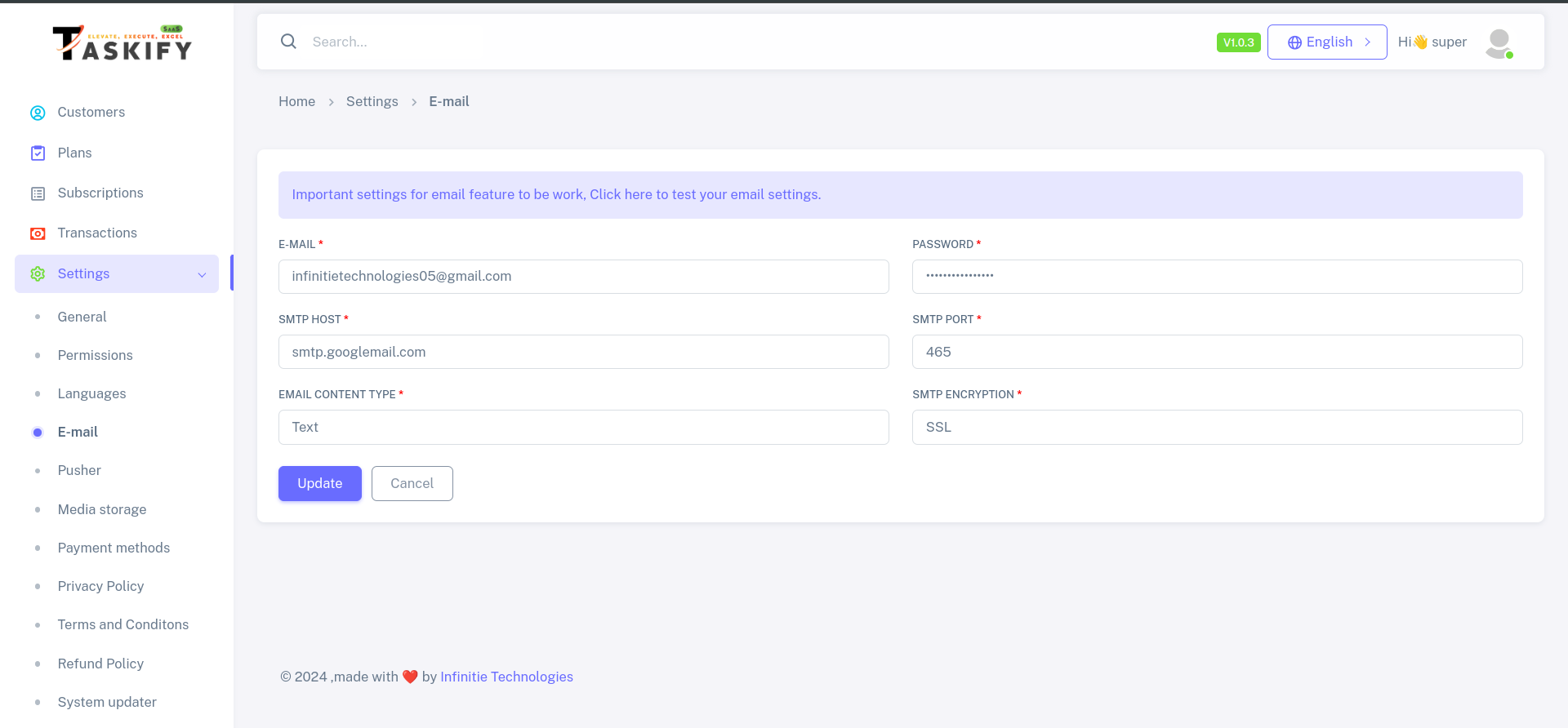Open the SMTP Encryption dropdown
The height and width of the screenshot is (728, 1568).
pos(1216,428)
